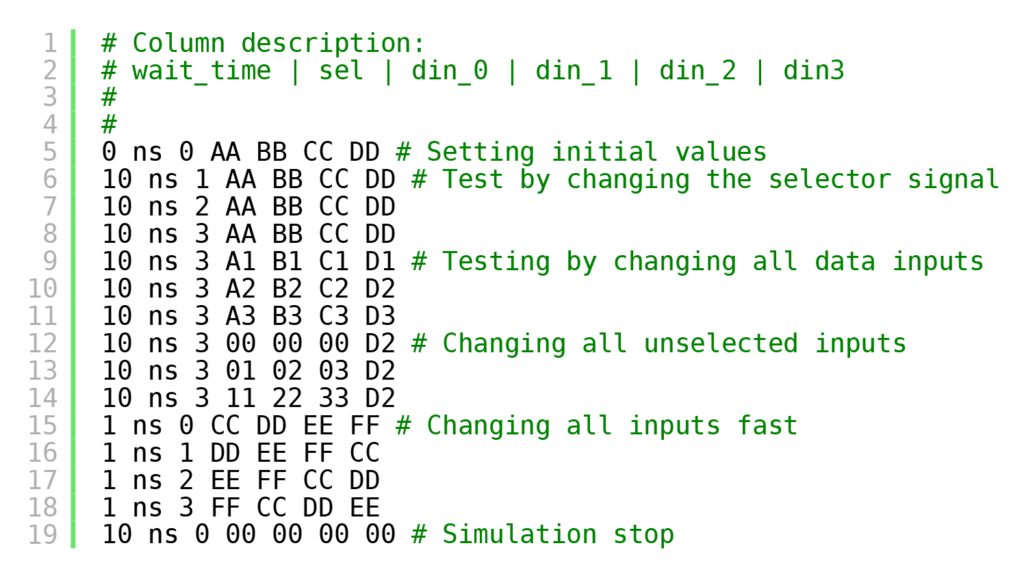Viewport: 1024px width, 576px height.
Task: Click line number 1 in gutter
Action: pos(50,43)
